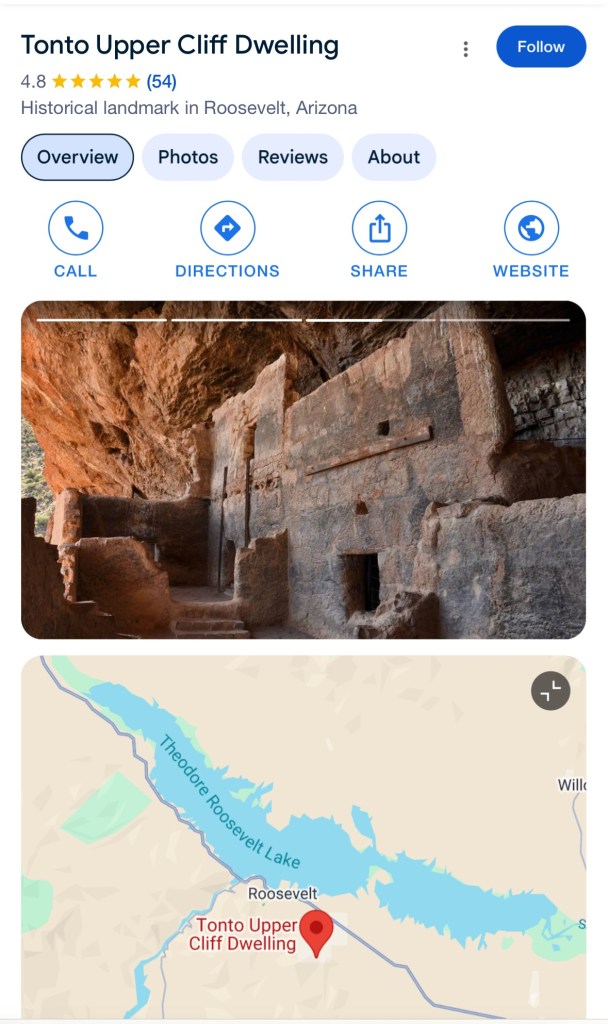608x1024 pixels.
Task: Switch to the Photos tab
Action: (x=187, y=157)
